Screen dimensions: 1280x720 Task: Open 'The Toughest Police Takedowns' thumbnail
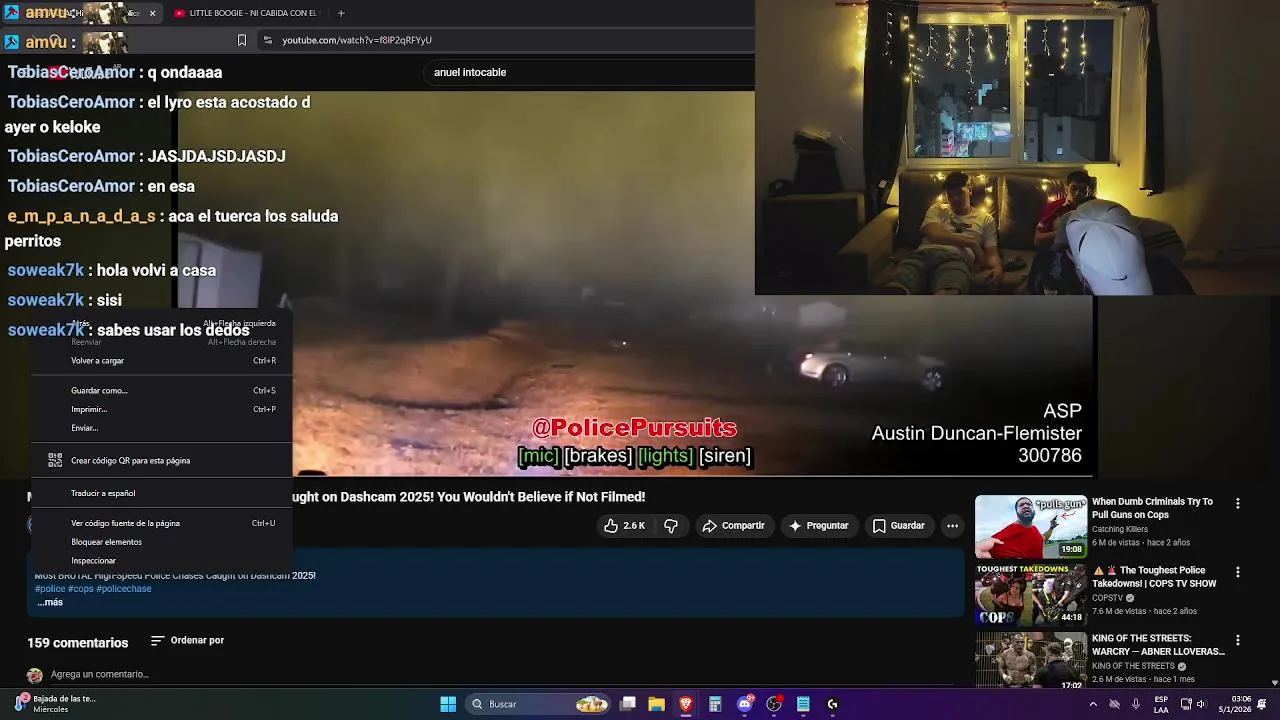point(1031,594)
